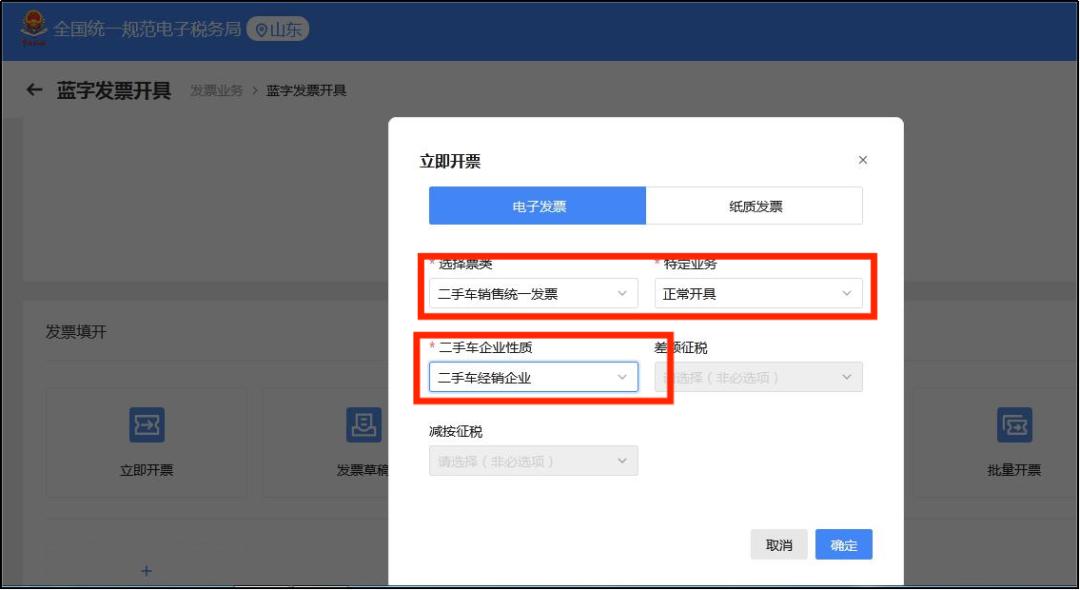Click the 发票业务 breadcrumb link
1080x590 pixels.
[216, 90]
